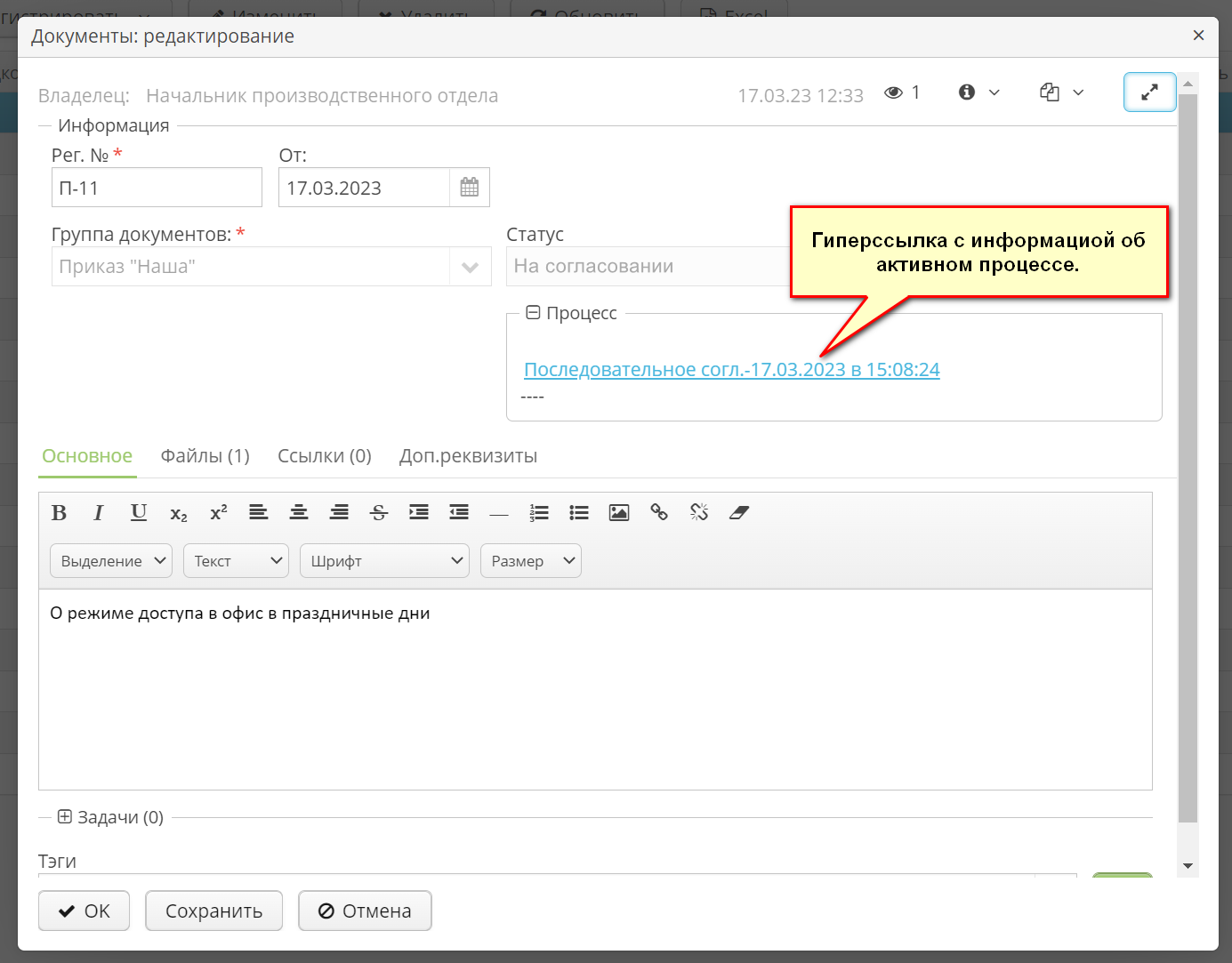The image size is (1232, 963).
Task: Remove hyperlink with the break-link icon
Action: (x=699, y=512)
